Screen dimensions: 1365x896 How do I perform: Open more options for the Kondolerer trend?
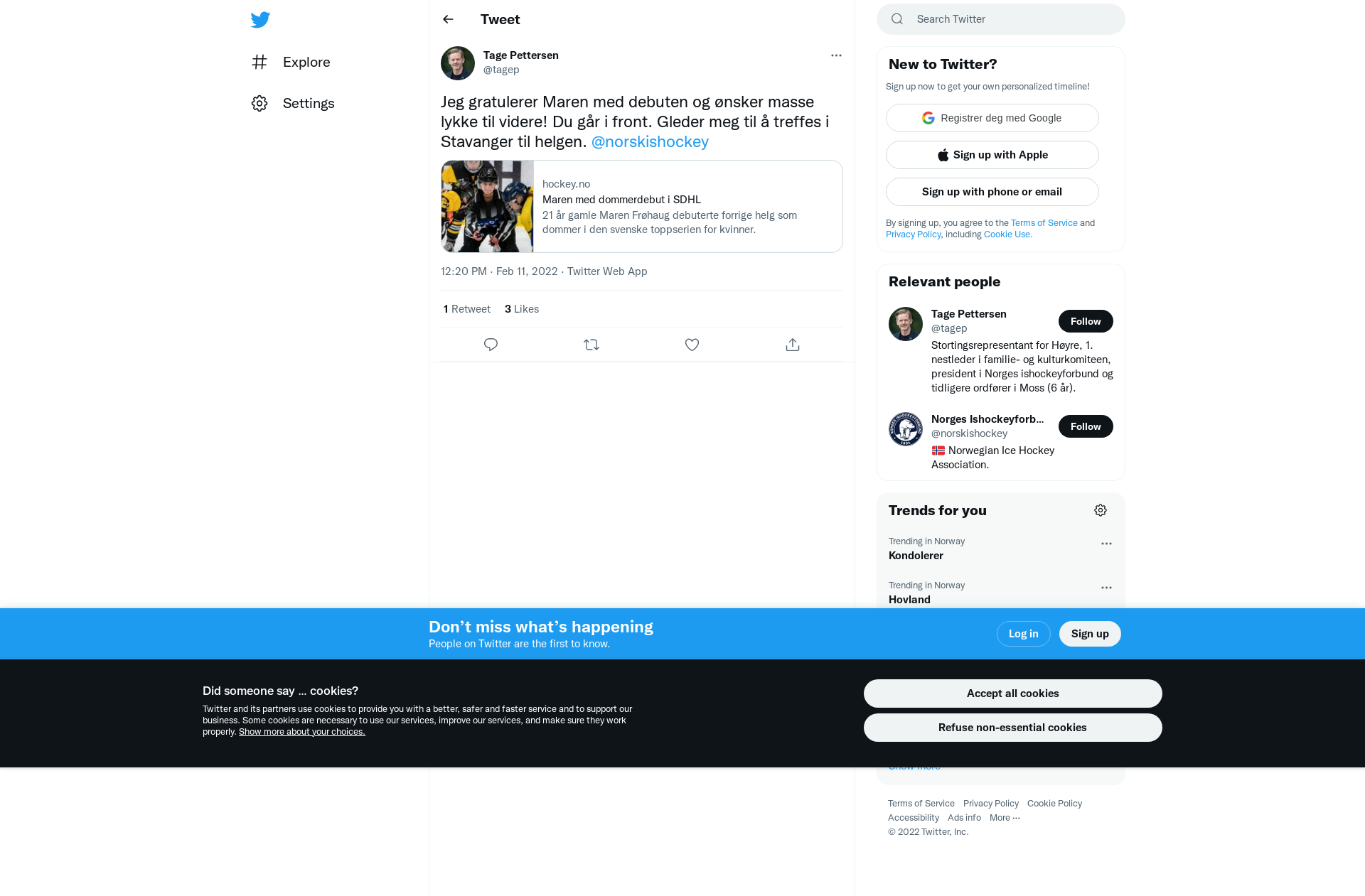pyautogui.click(x=1106, y=544)
